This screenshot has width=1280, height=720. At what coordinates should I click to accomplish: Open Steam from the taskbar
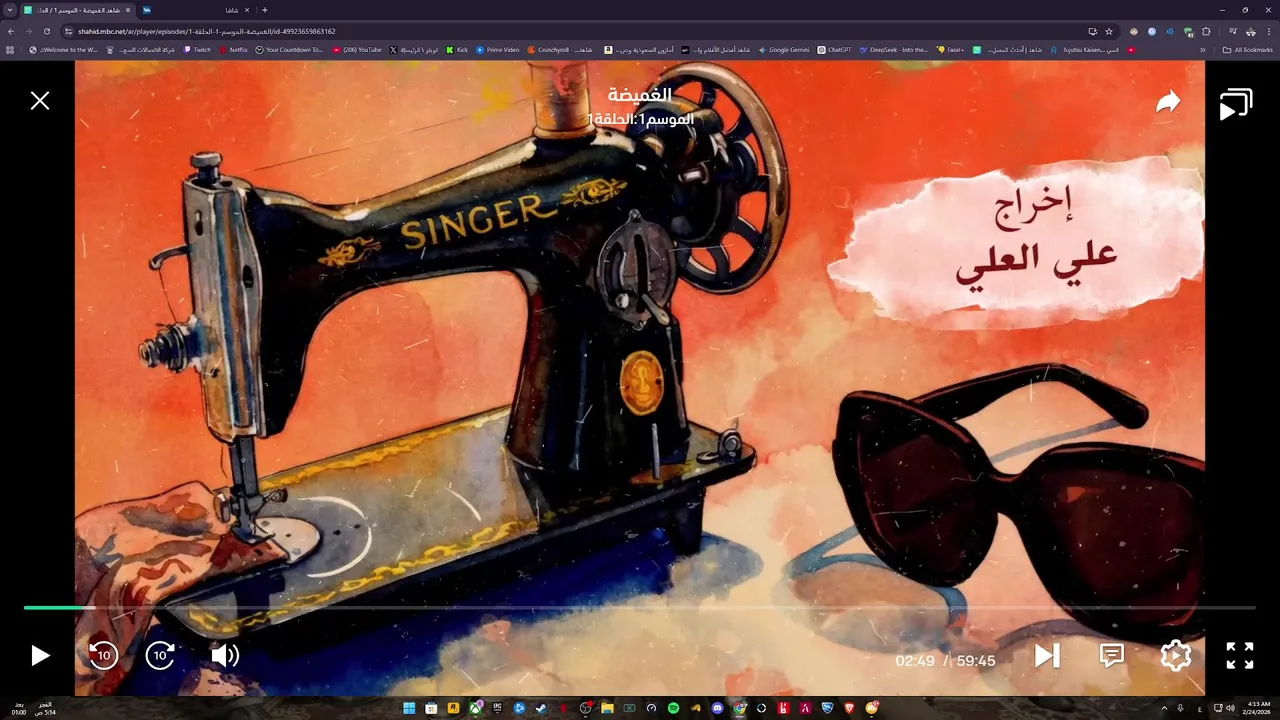(x=541, y=708)
